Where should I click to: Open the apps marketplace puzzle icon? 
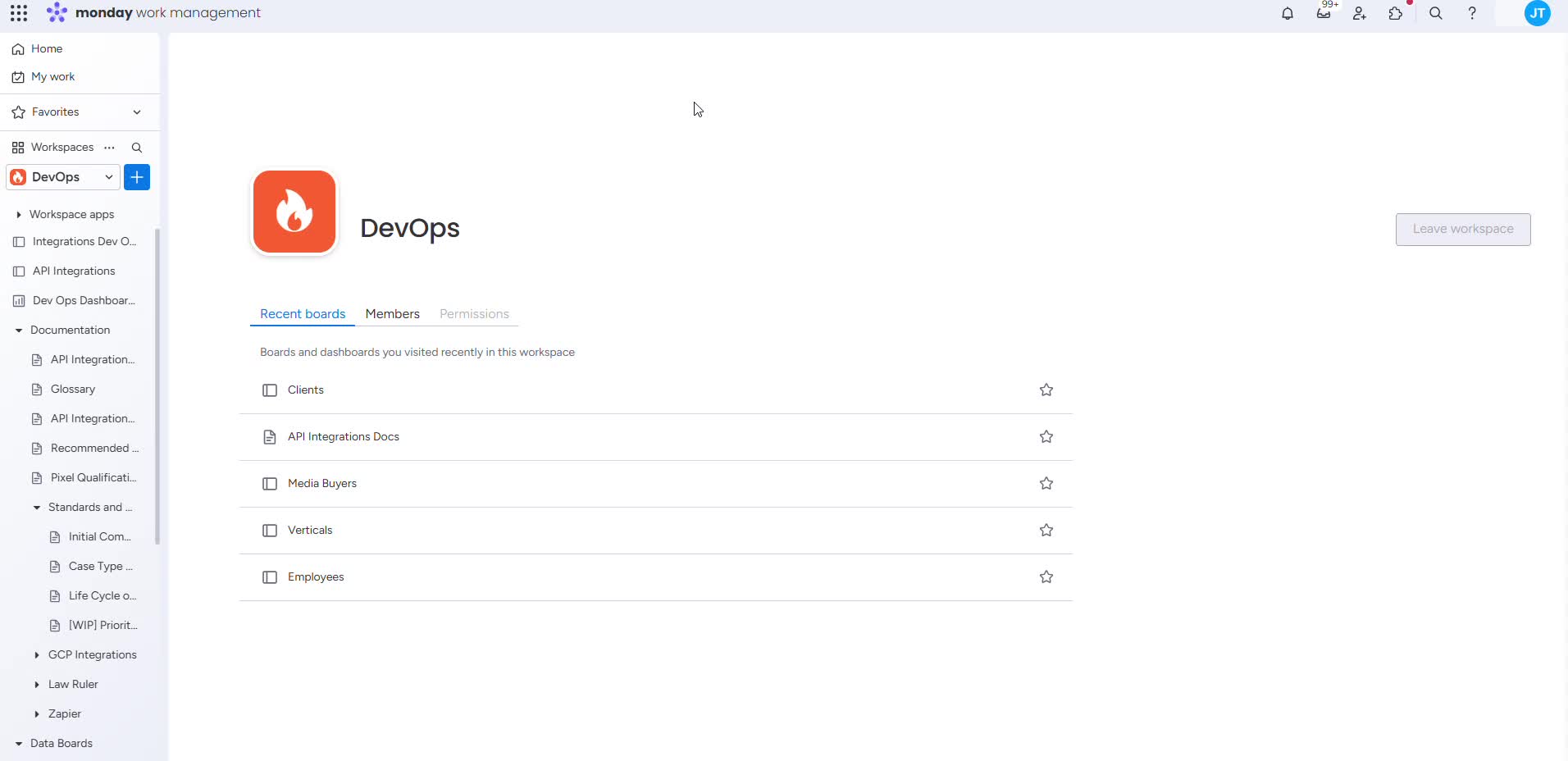[x=1396, y=13]
